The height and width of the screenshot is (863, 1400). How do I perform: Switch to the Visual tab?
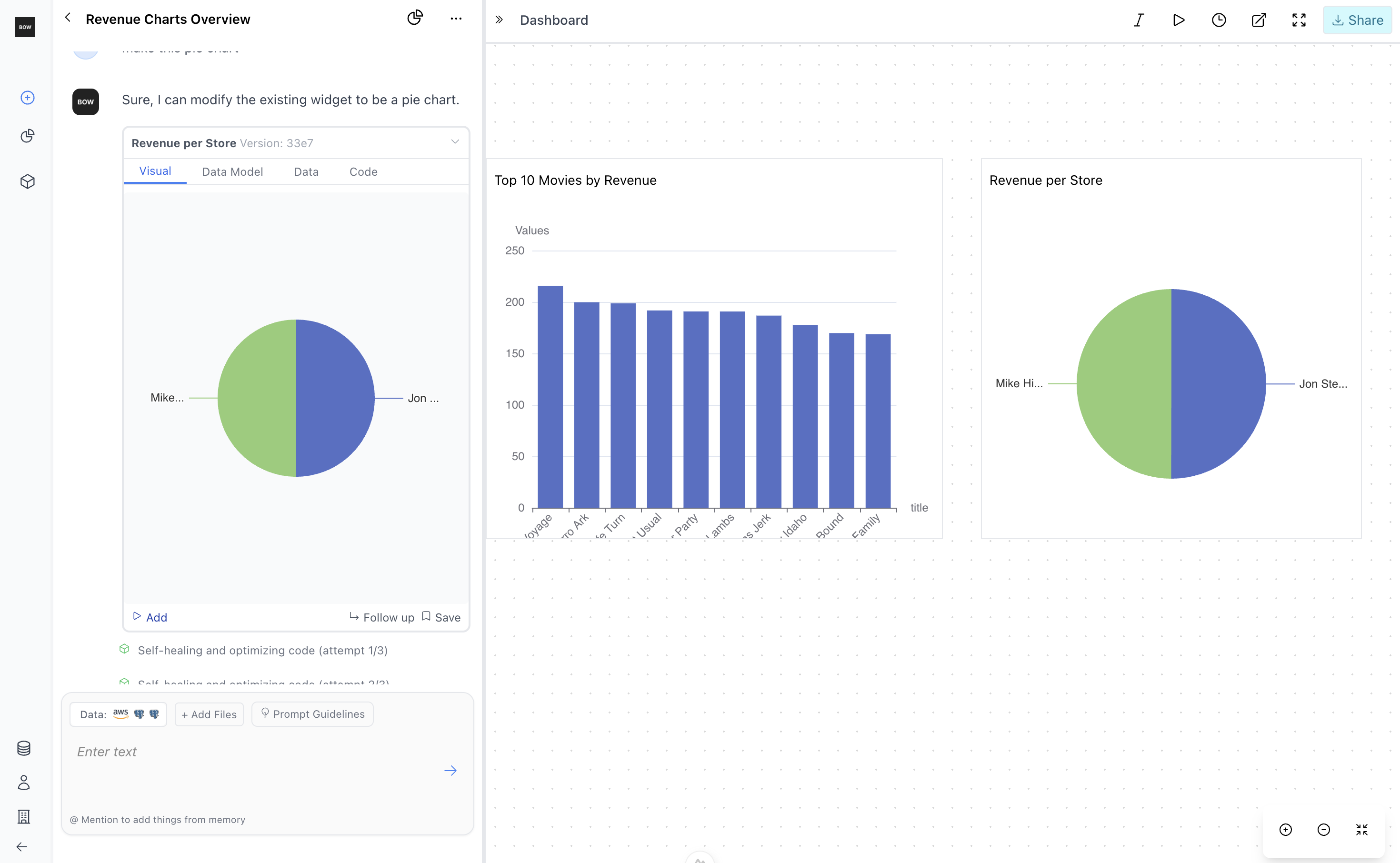(x=155, y=171)
